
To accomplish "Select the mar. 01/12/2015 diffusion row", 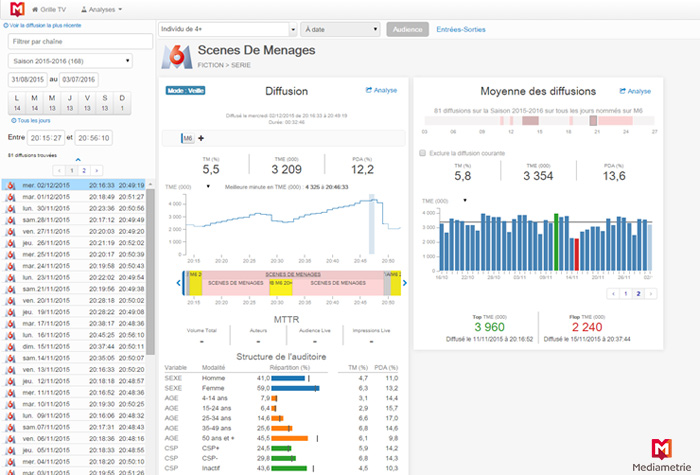I will pos(75,196).
